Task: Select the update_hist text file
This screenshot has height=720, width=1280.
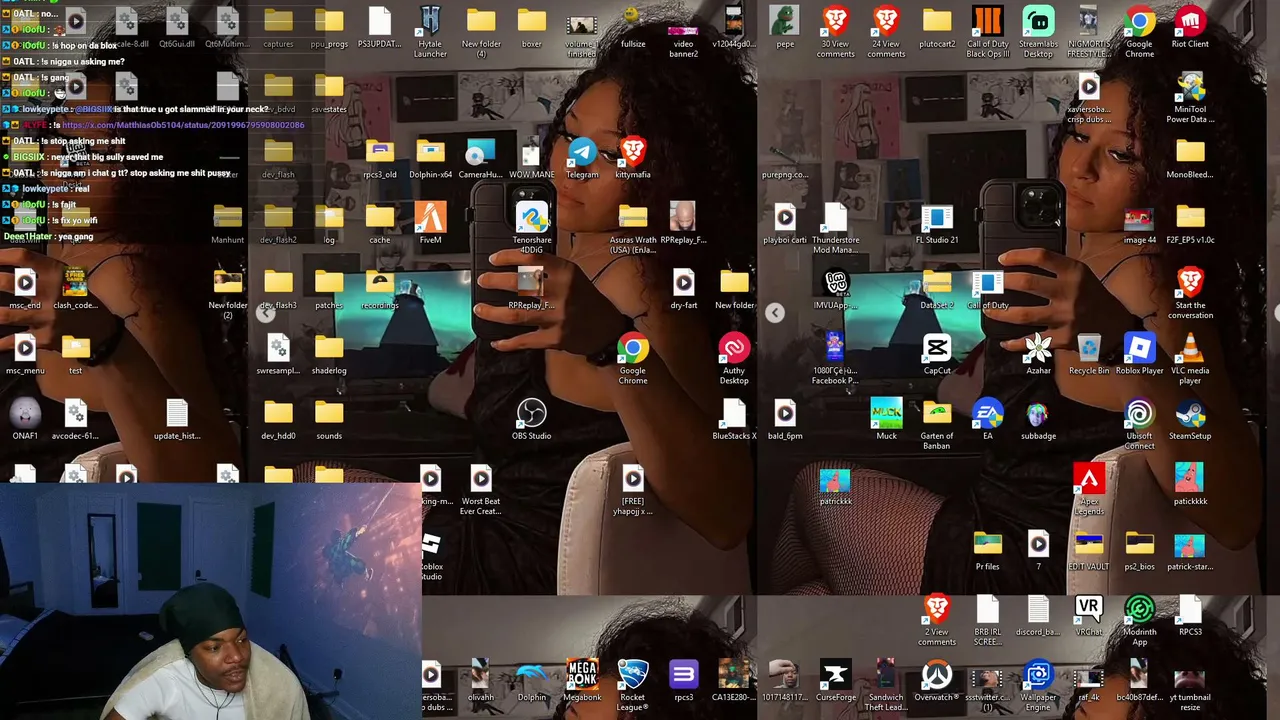Action: 177,420
